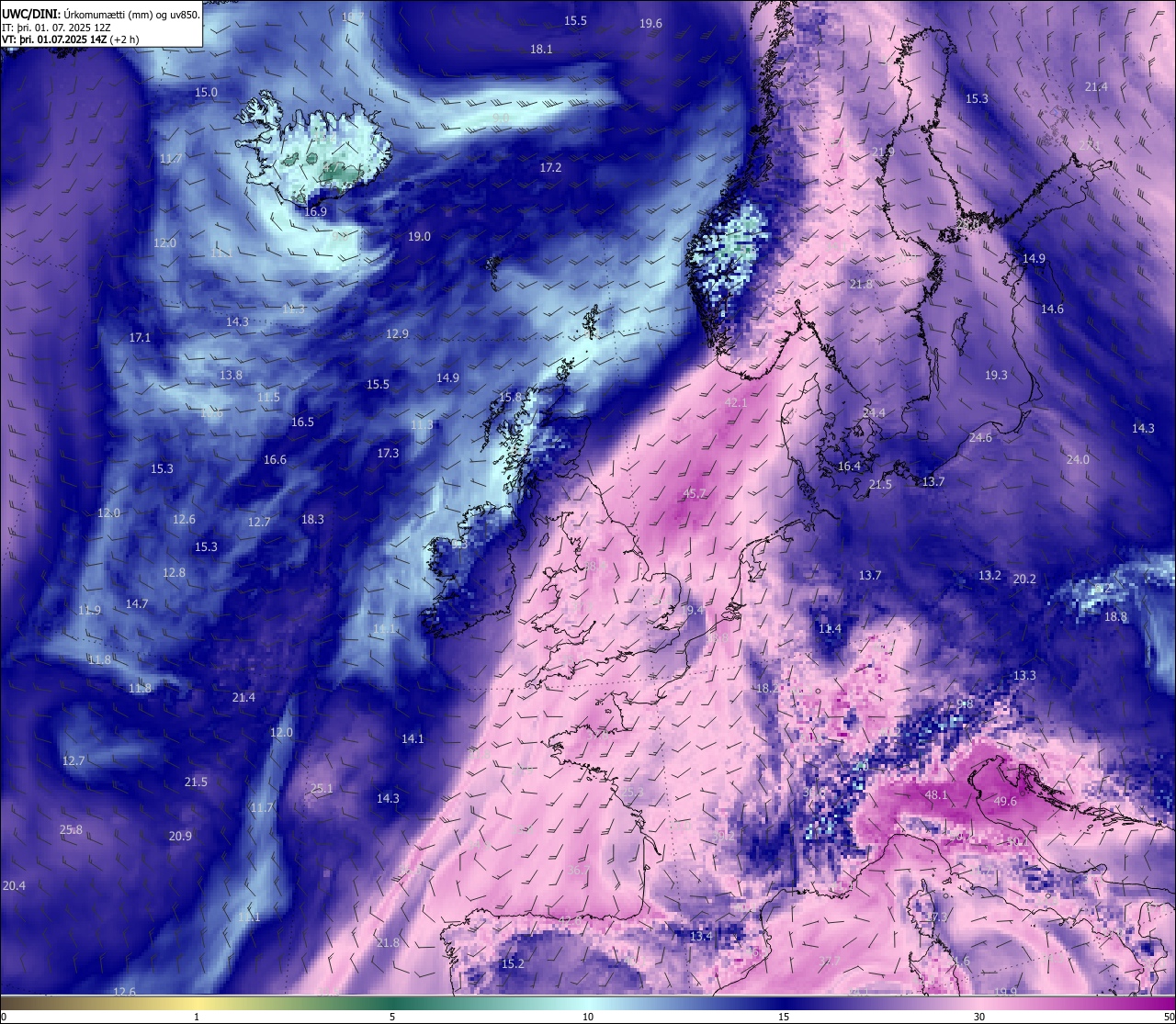Viewport: 1176px width, 1024px height.
Task: Click the 18.8 value at the right edge
Action: 1115,617
